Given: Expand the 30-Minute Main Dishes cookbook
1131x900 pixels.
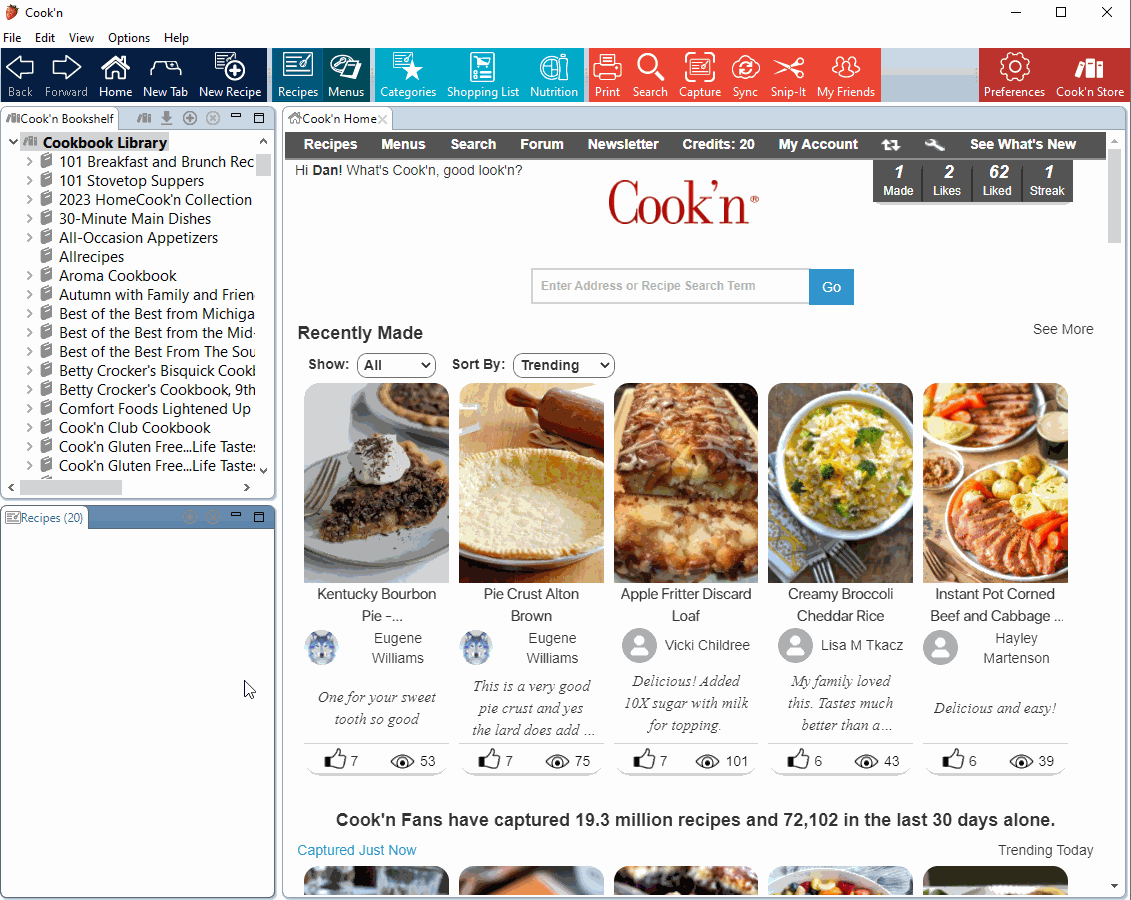Looking at the screenshot, I should 30,219.
